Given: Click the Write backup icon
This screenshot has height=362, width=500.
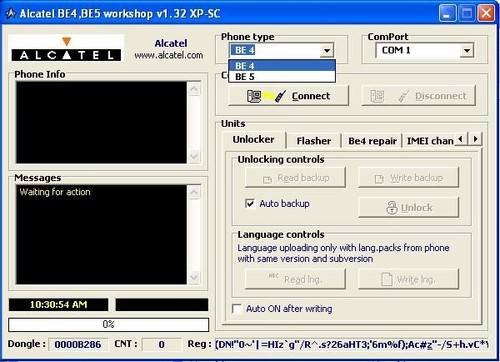Looking at the screenshot, I should [379, 179].
